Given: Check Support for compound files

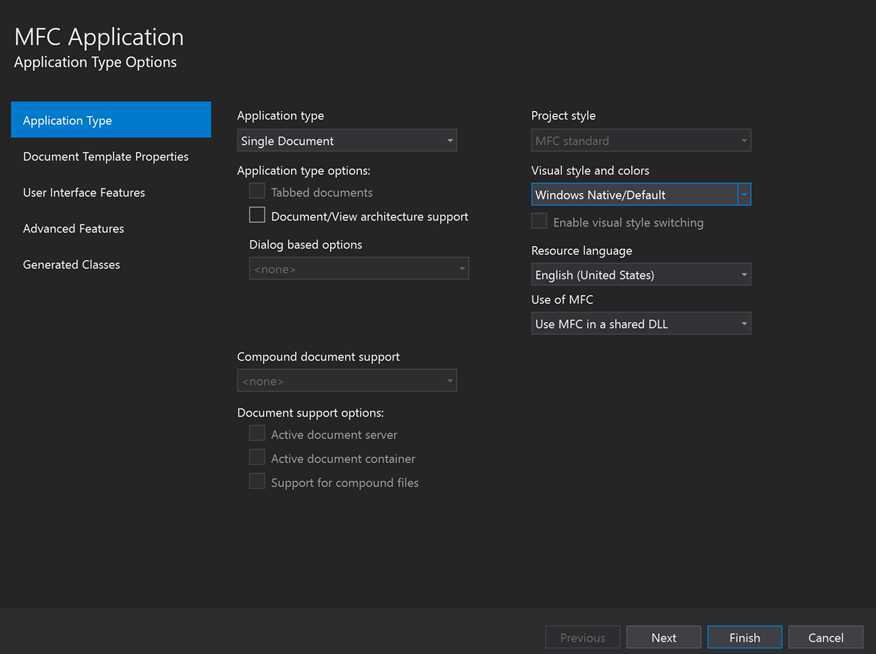Looking at the screenshot, I should click(257, 481).
